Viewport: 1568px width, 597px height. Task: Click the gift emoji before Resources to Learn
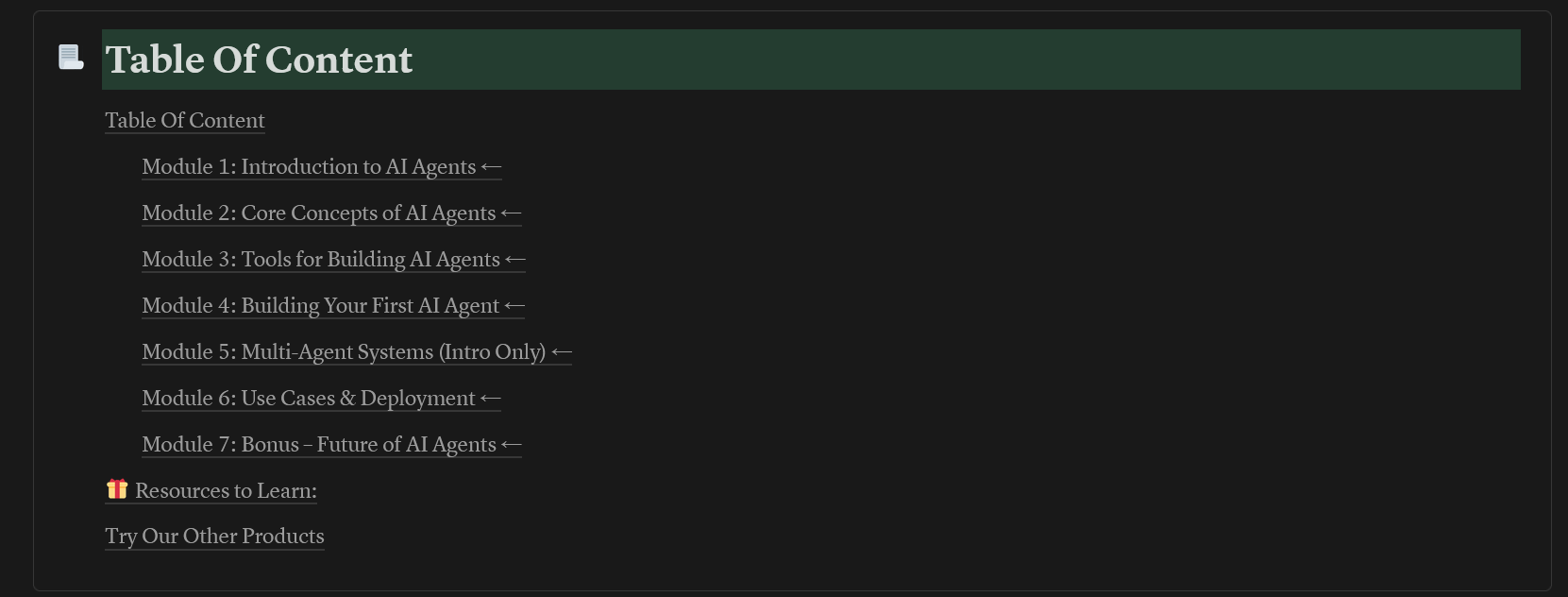pyautogui.click(x=117, y=489)
